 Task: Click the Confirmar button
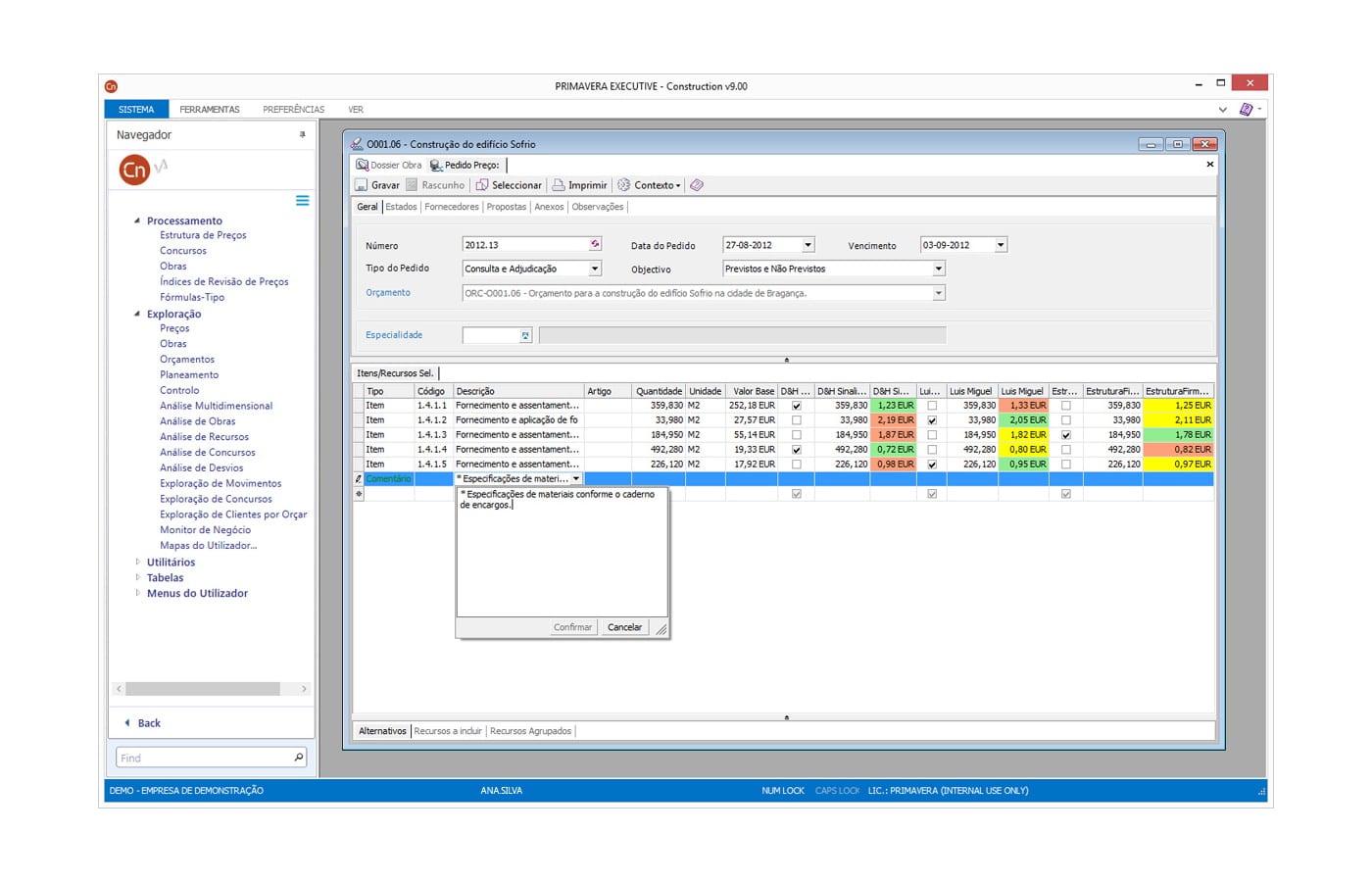pos(572,627)
